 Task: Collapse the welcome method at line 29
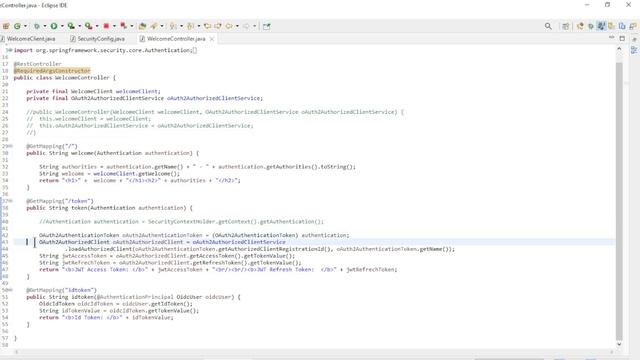pyautogui.click(x=10, y=146)
